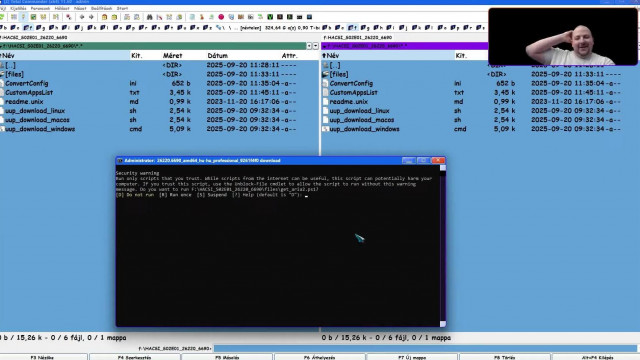Image resolution: width=640 pixels, height=360 pixels.
Task: Click the green V toolbar icon
Action: [270, 17]
